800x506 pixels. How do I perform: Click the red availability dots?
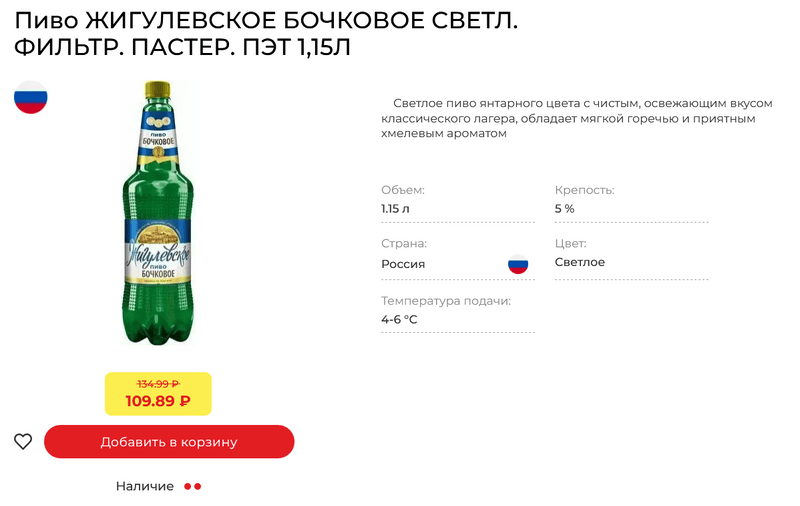coord(193,487)
